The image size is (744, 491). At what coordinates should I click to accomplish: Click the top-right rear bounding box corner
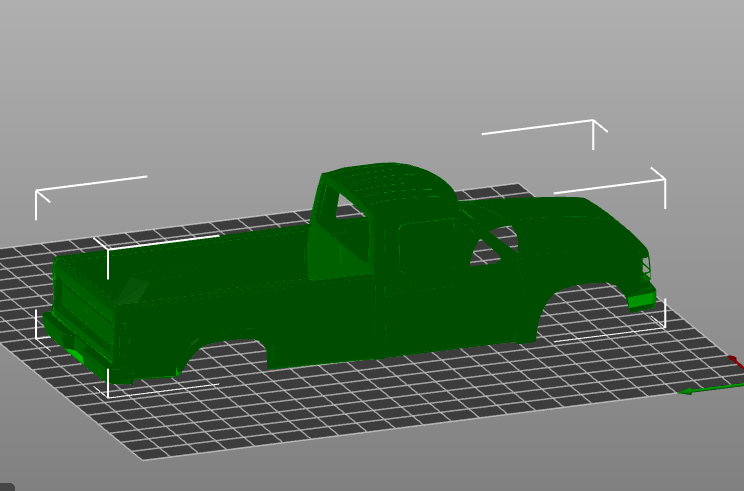(x=593, y=122)
